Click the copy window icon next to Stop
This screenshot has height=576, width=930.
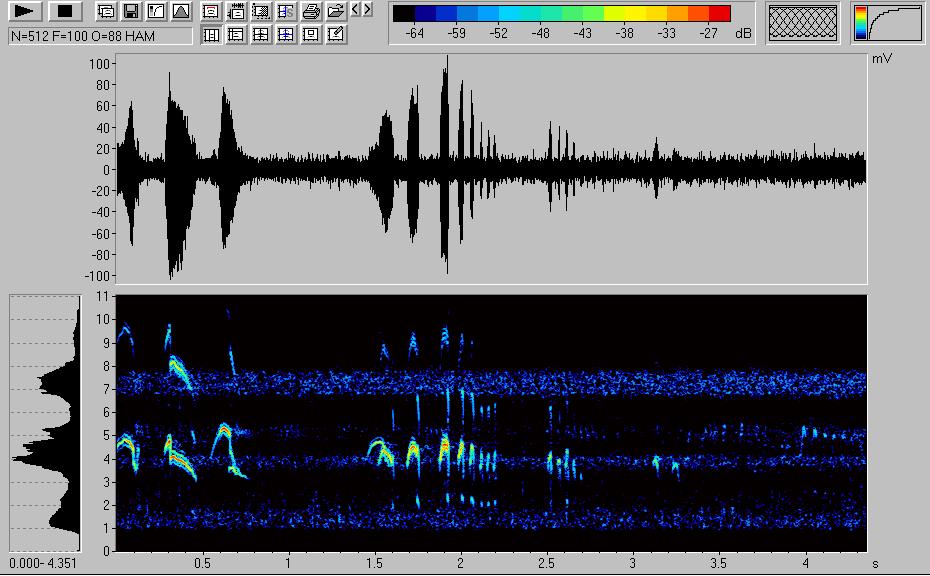(105, 12)
